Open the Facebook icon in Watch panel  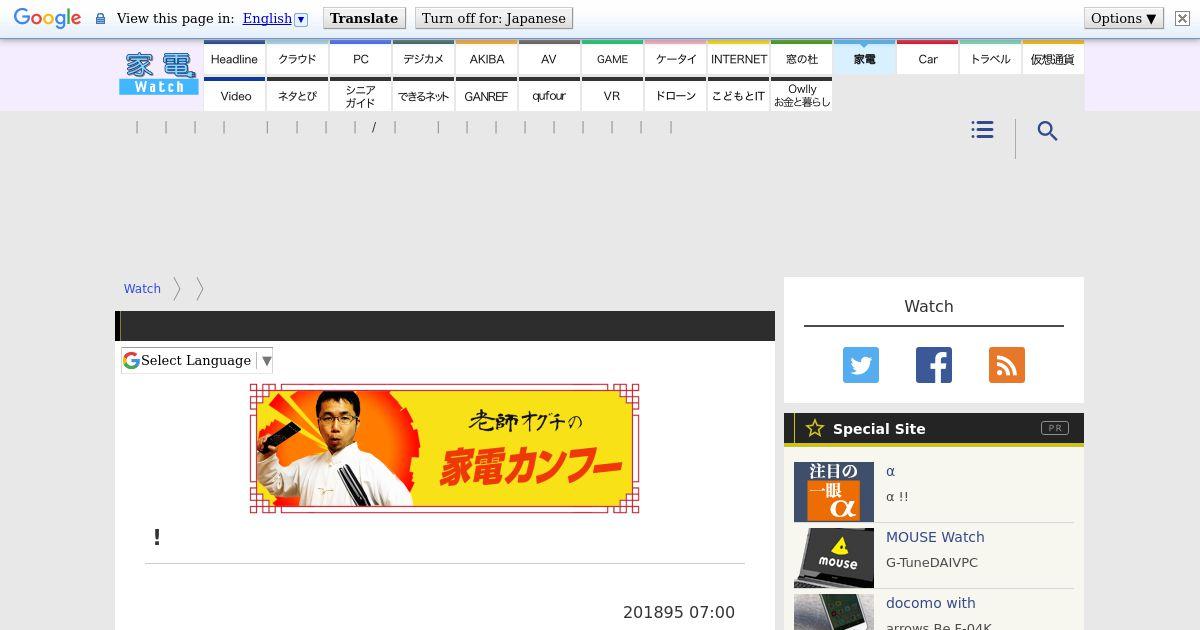coord(934,365)
